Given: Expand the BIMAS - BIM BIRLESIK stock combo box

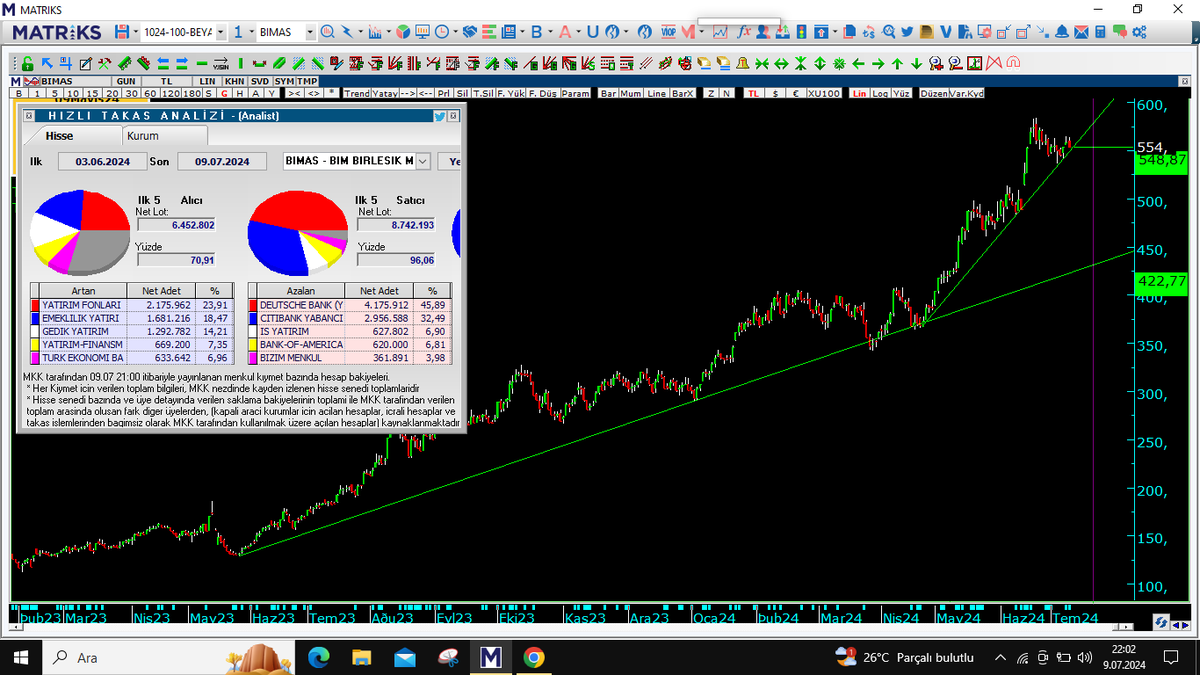Looking at the screenshot, I should [x=422, y=161].
